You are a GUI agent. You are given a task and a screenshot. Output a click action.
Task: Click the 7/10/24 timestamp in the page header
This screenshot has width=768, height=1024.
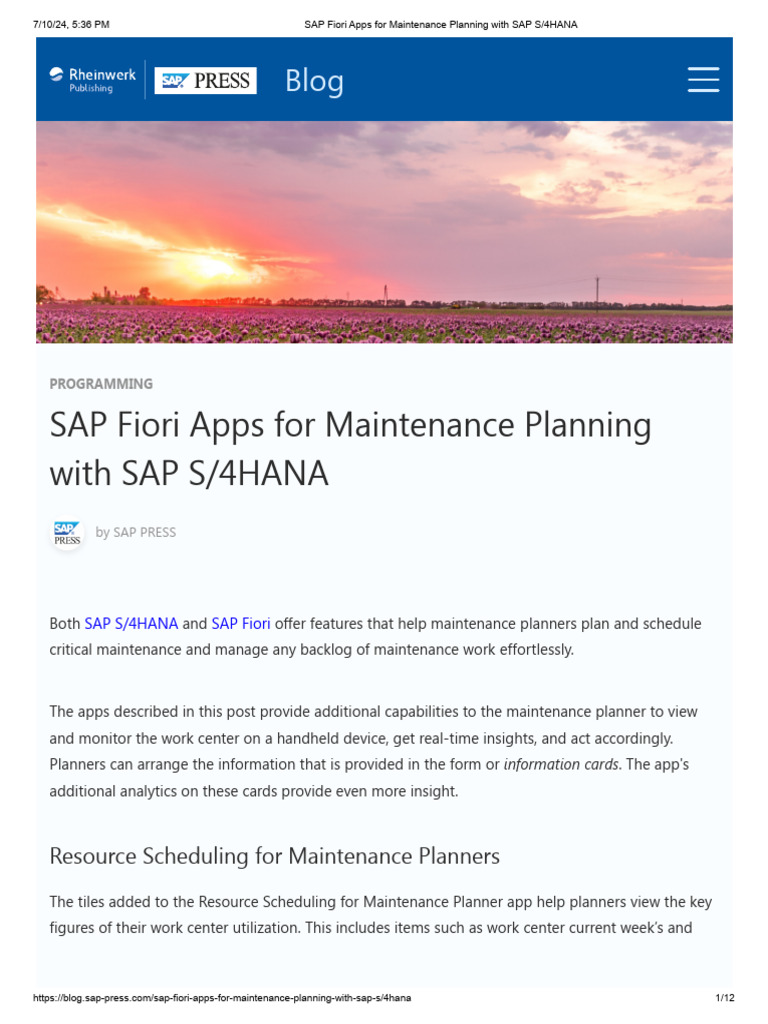pyautogui.click(x=70, y=24)
